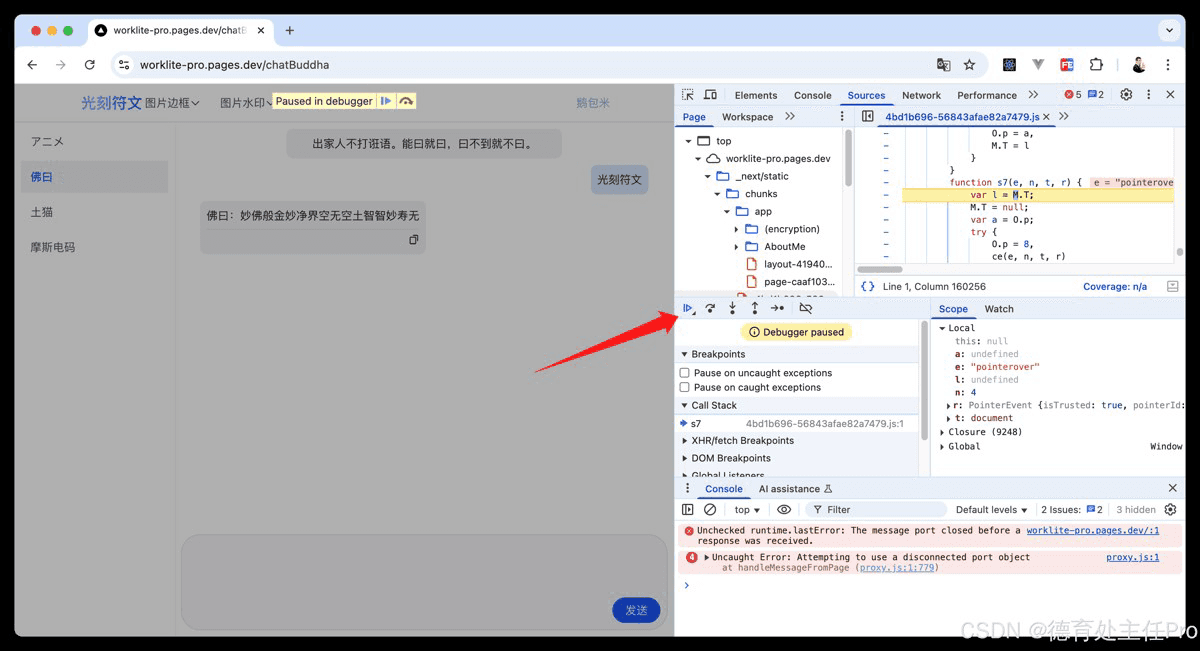1200x651 pixels.
Task: Focus the console Filter input field
Action: tap(877, 510)
